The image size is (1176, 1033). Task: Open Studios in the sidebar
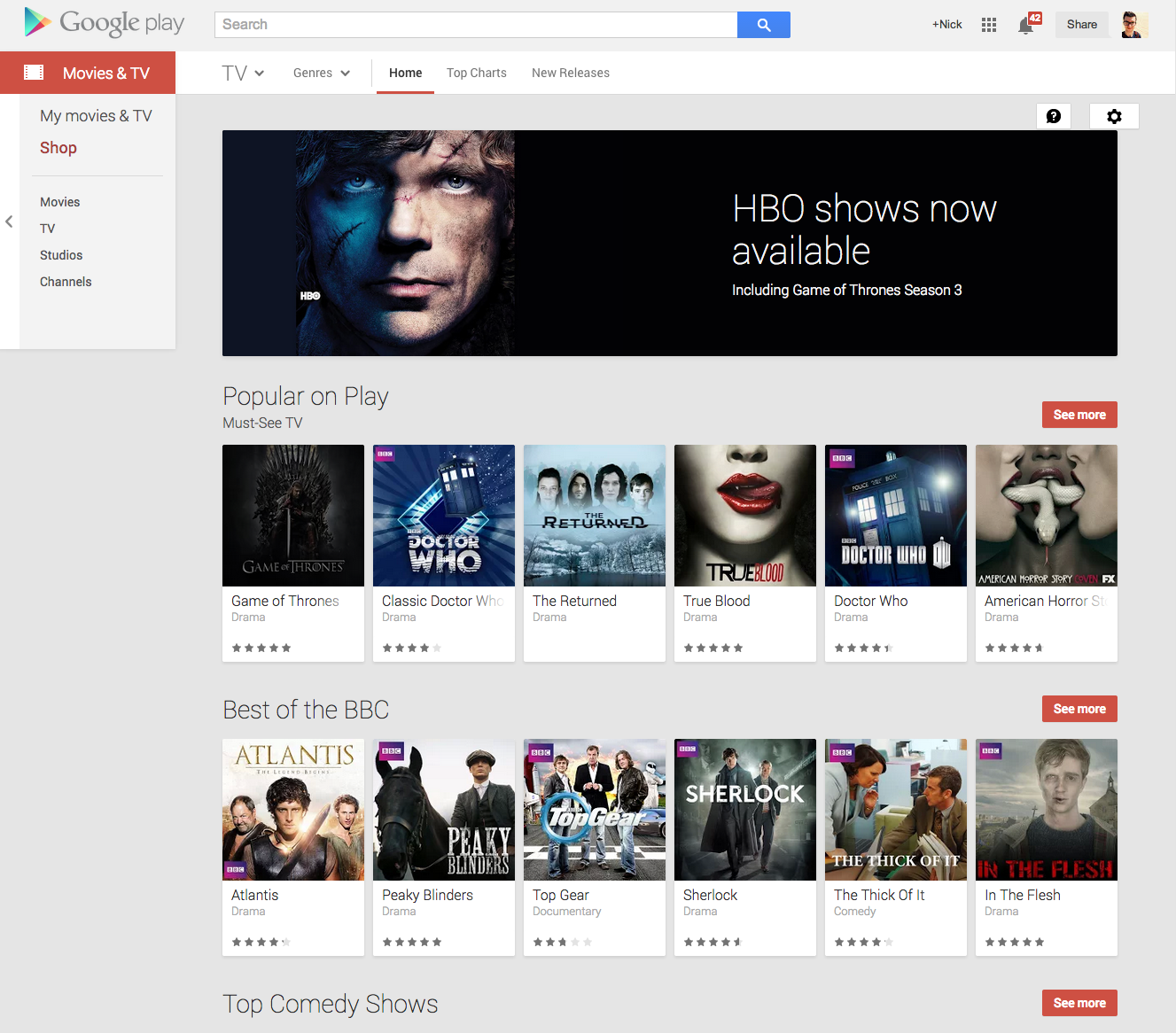pos(61,255)
